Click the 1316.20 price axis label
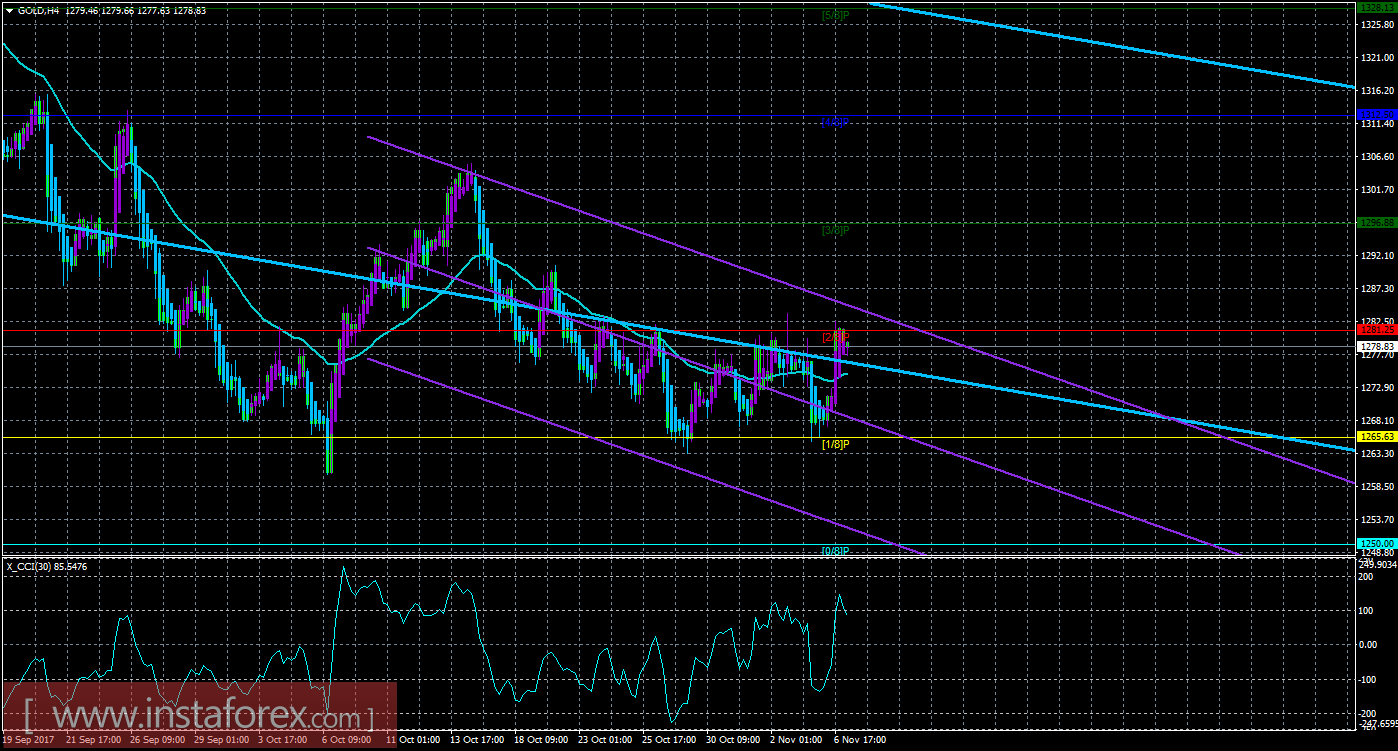1398x751 pixels. point(1377,91)
